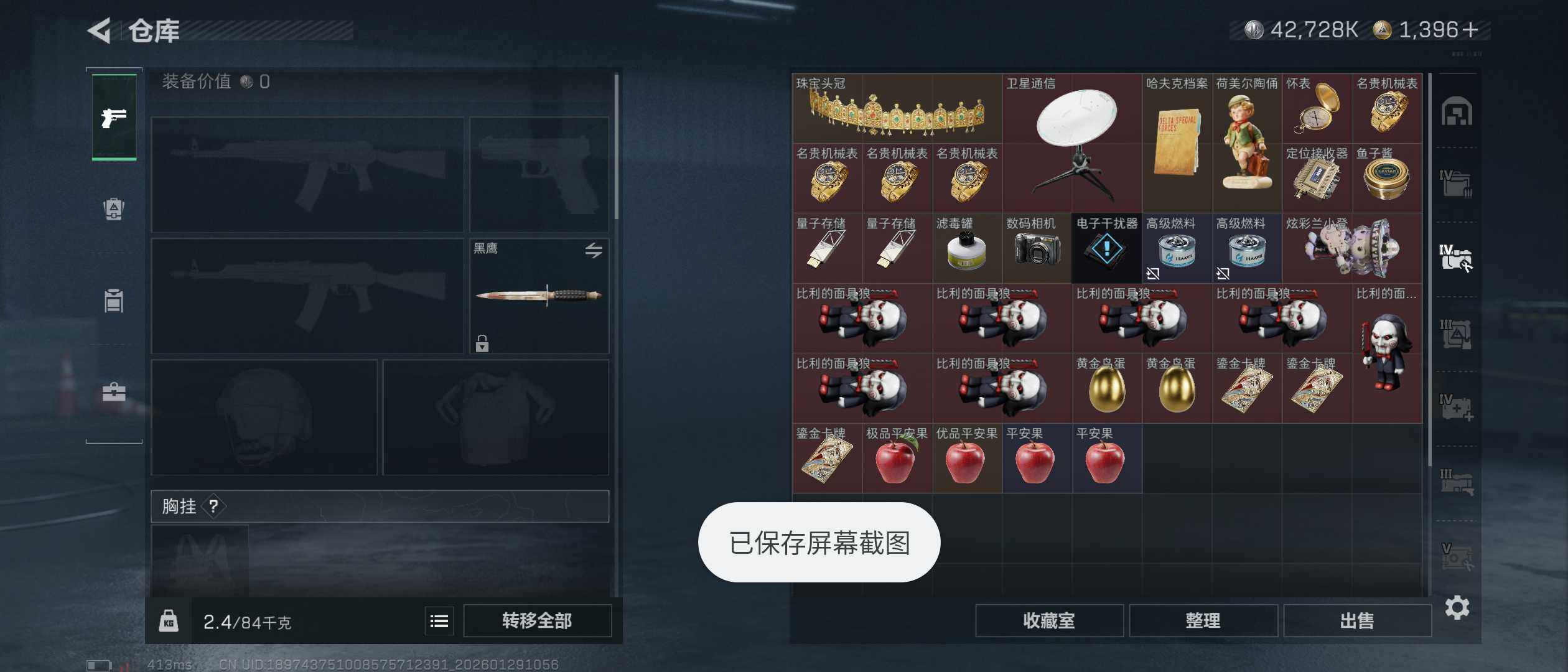This screenshot has width=1568, height=672.
Task: Click the 转移全部 button
Action: pos(537,620)
